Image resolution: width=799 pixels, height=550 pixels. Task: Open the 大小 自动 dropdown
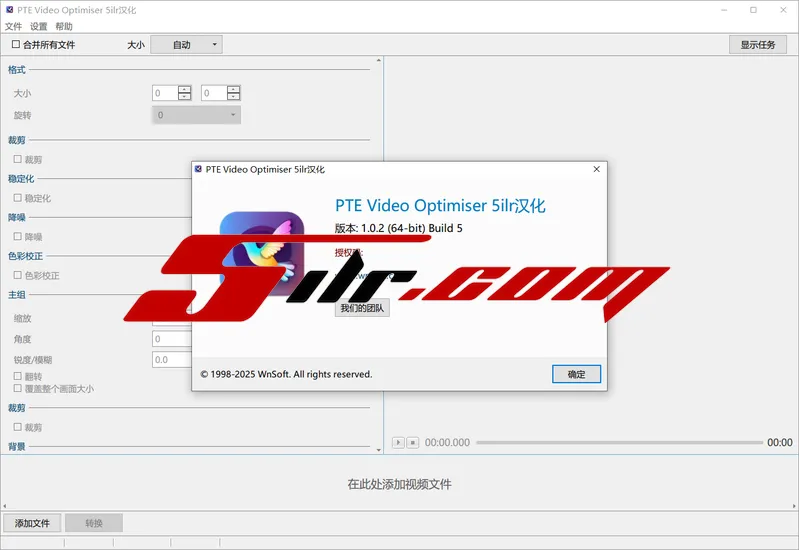click(187, 45)
